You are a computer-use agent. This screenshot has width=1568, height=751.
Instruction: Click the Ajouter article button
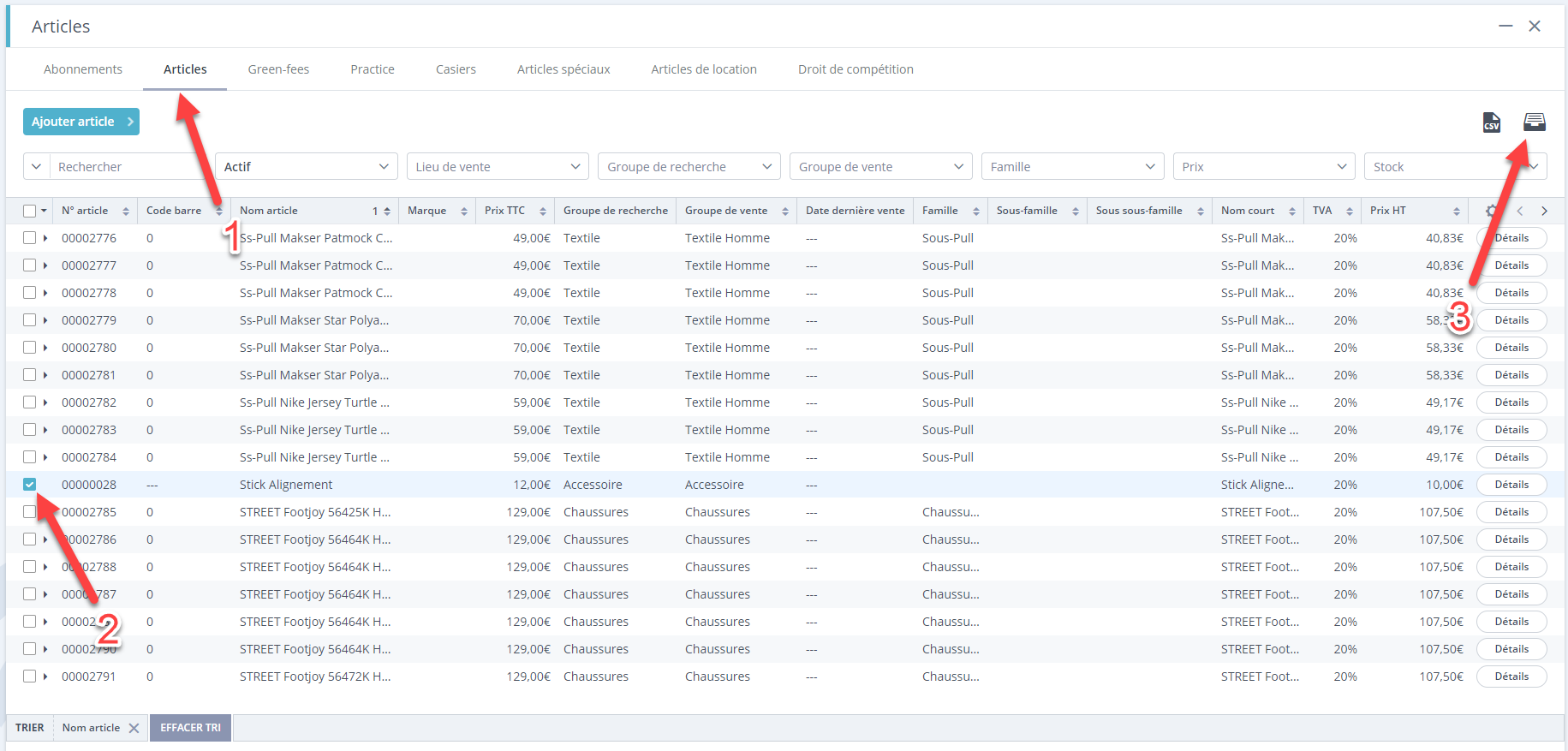point(81,122)
